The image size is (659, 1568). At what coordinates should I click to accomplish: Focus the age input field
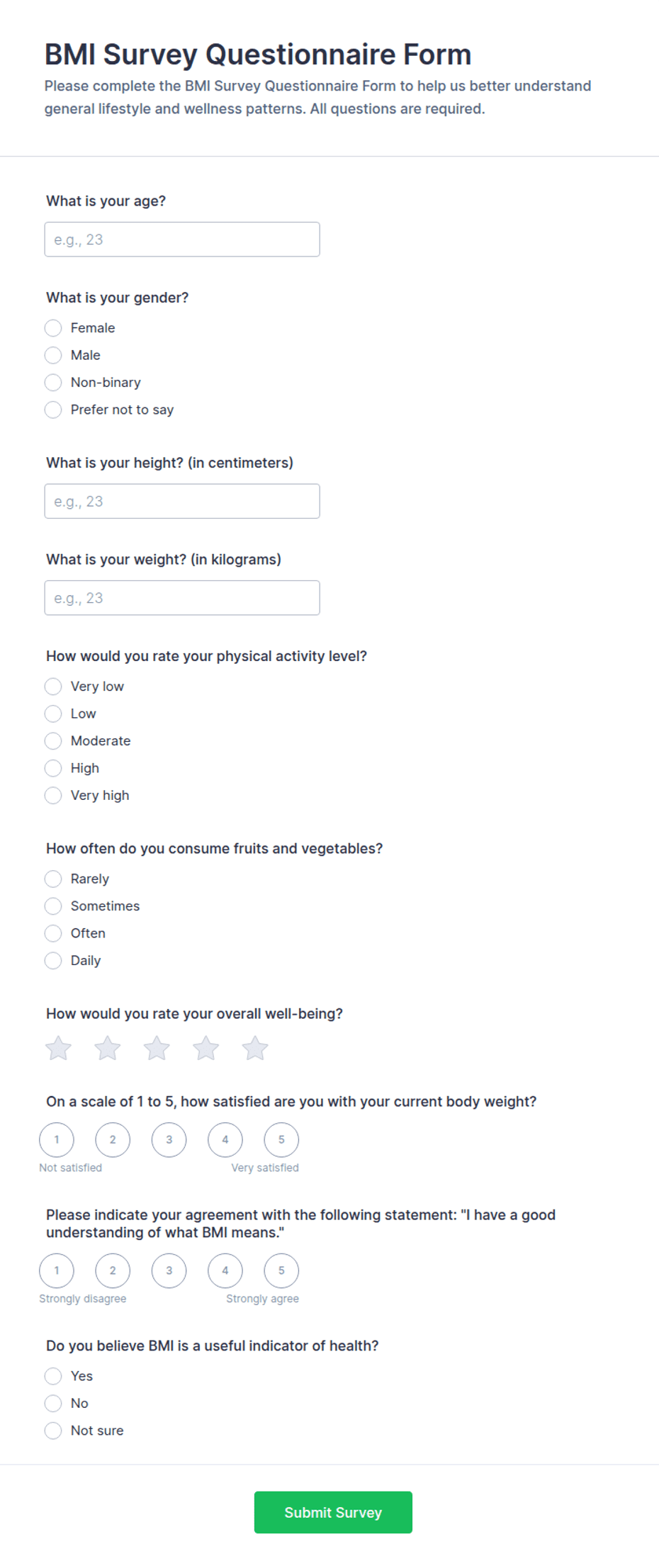pos(182,239)
